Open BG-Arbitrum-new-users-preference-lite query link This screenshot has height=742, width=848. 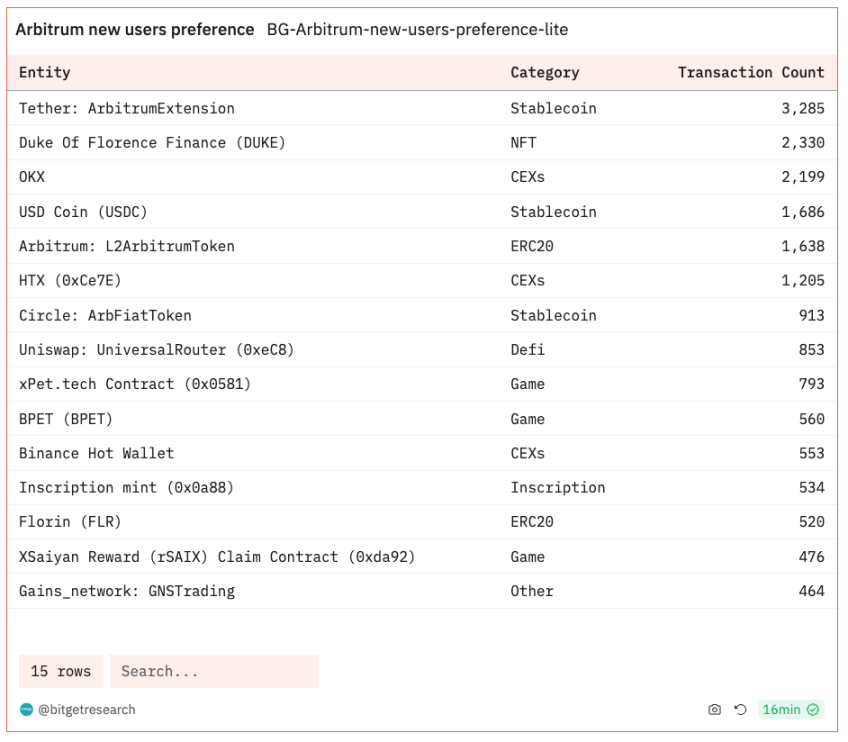tap(417, 30)
